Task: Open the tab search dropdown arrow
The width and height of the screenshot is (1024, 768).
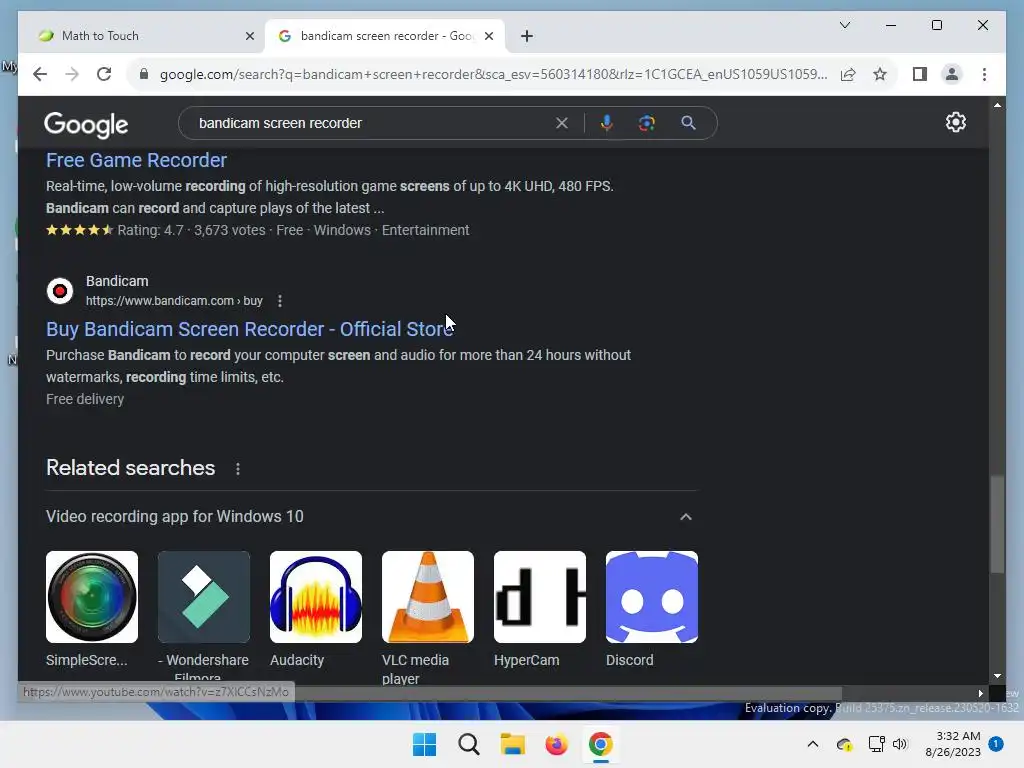Action: pyautogui.click(x=844, y=25)
